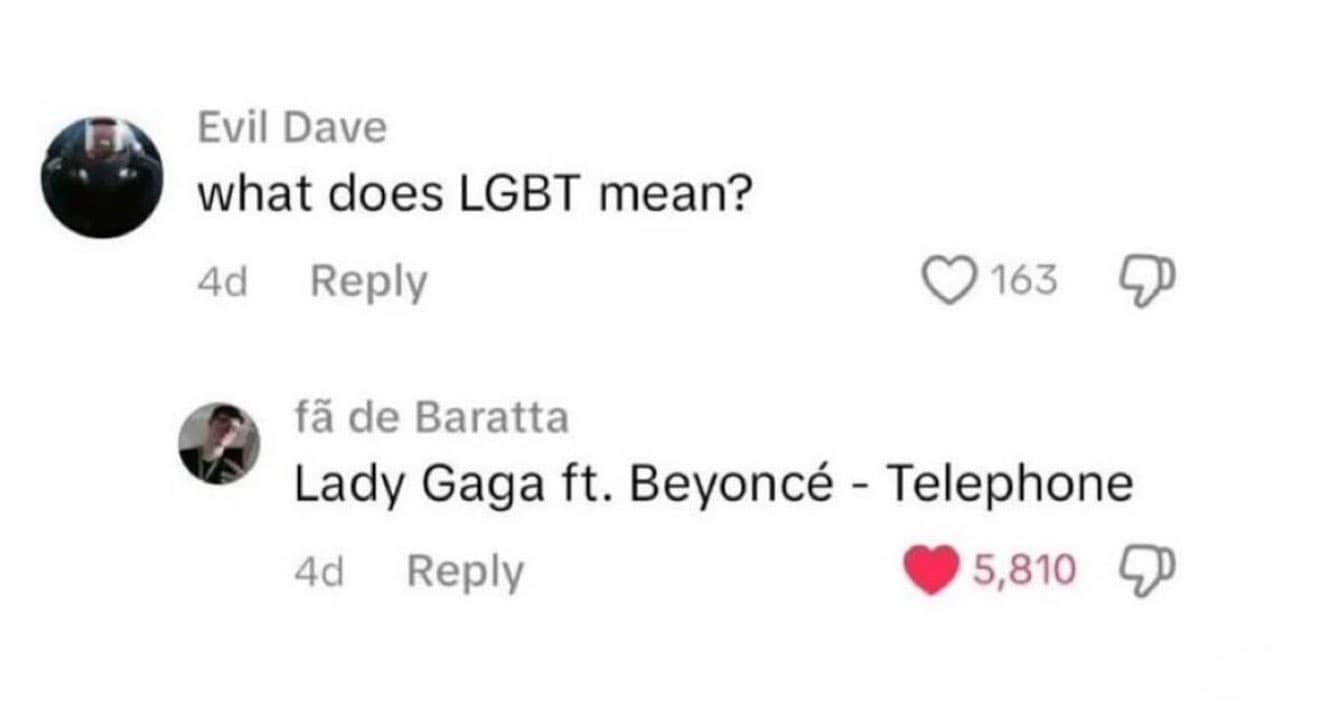Image resolution: width=1320 pixels, height=713 pixels.
Task: Click the 4d timestamp under the Telephone reply
Action: click(319, 573)
